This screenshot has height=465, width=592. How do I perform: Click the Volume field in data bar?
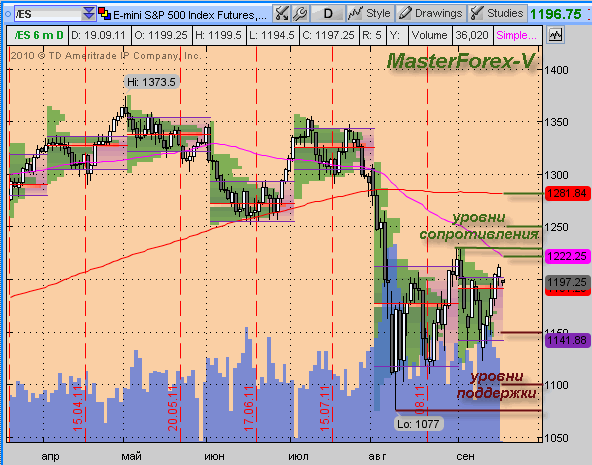pyautogui.click(x=430, y=35)
